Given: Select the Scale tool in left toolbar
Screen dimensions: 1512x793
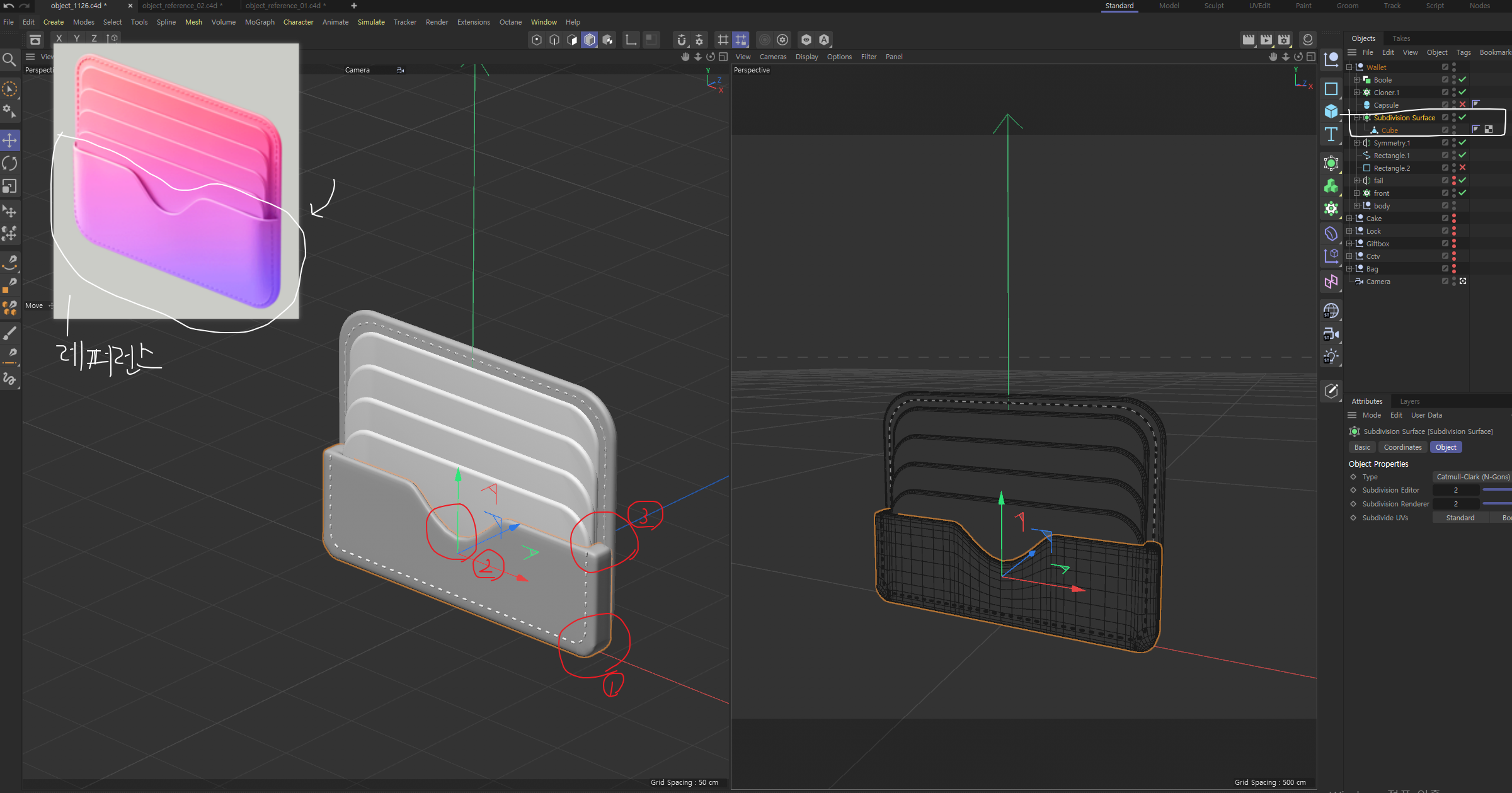Looking at the screenshot, I should pyautogui.click(x=10, y=186).
